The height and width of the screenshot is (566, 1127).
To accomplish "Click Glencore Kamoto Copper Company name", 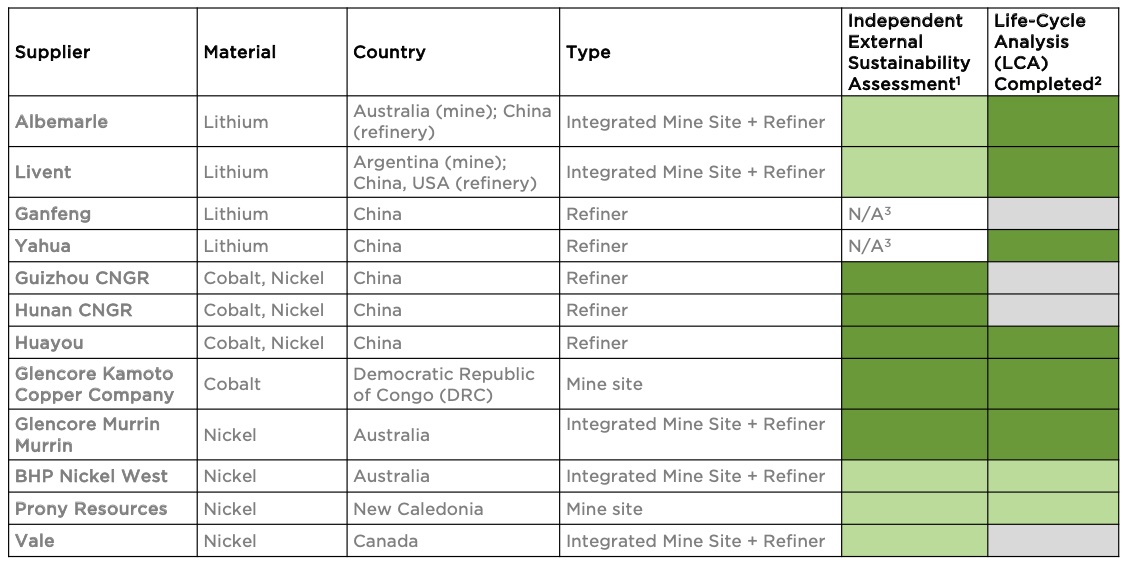I will pyautogui.click(x=94, y=384).
